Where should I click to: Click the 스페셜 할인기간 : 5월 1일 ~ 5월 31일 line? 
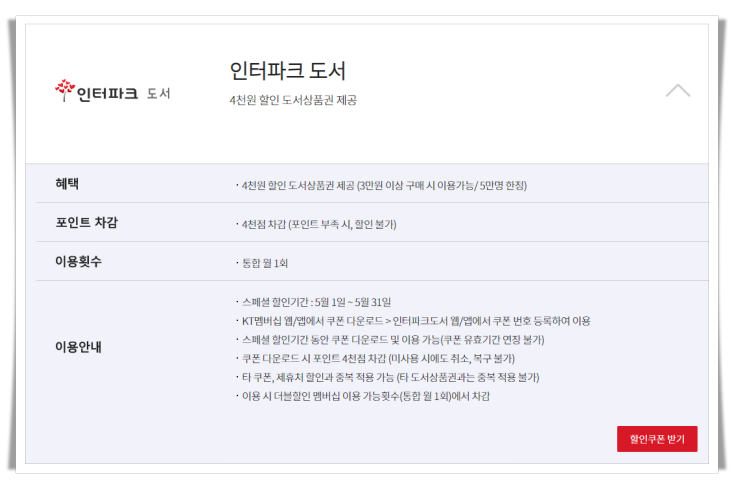click(x=316, y=302)
